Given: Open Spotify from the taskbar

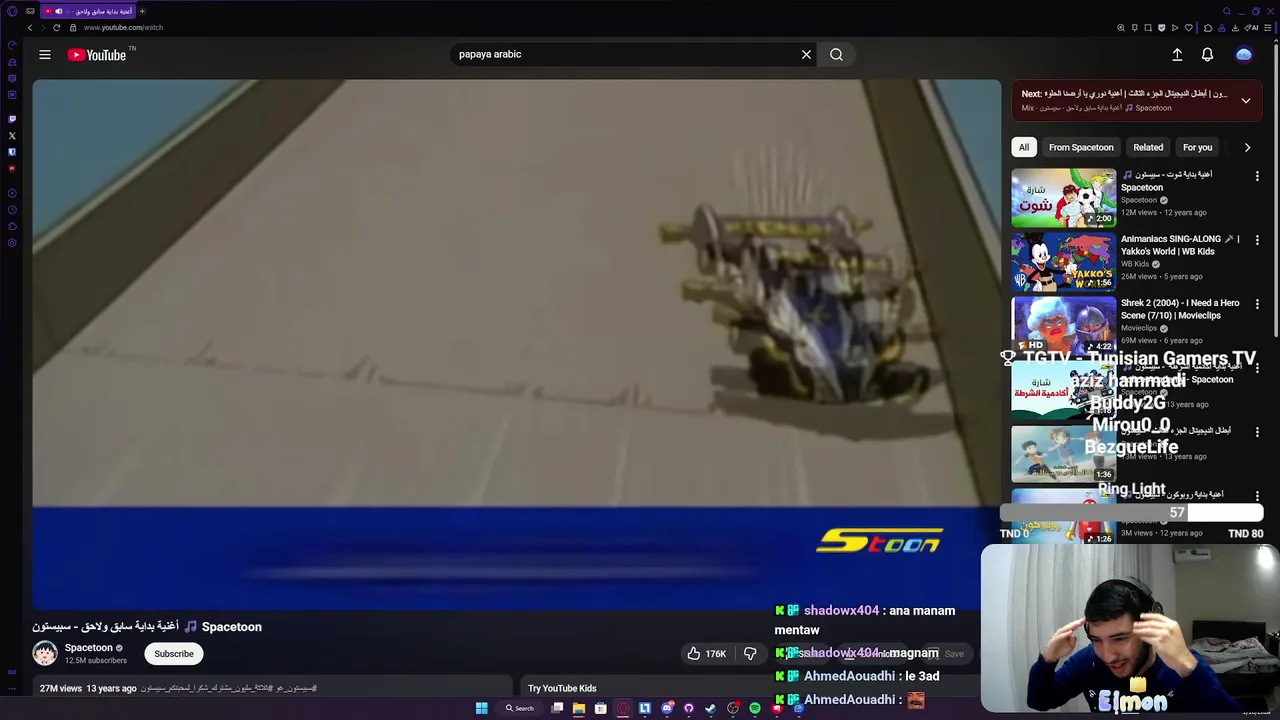Looking at the screenshot, I should (755, 708).
